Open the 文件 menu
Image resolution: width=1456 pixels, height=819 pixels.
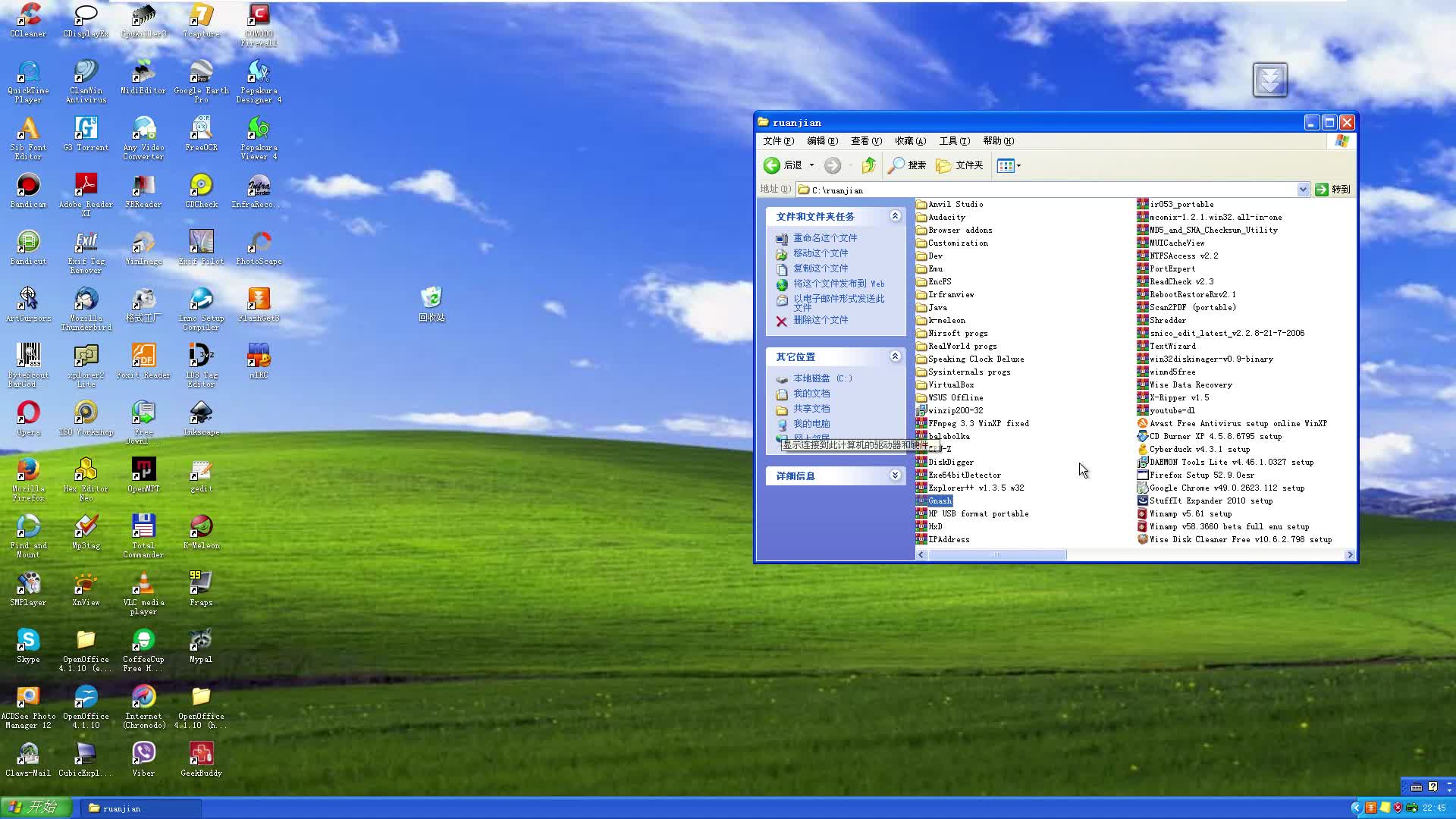click(777, 140)
